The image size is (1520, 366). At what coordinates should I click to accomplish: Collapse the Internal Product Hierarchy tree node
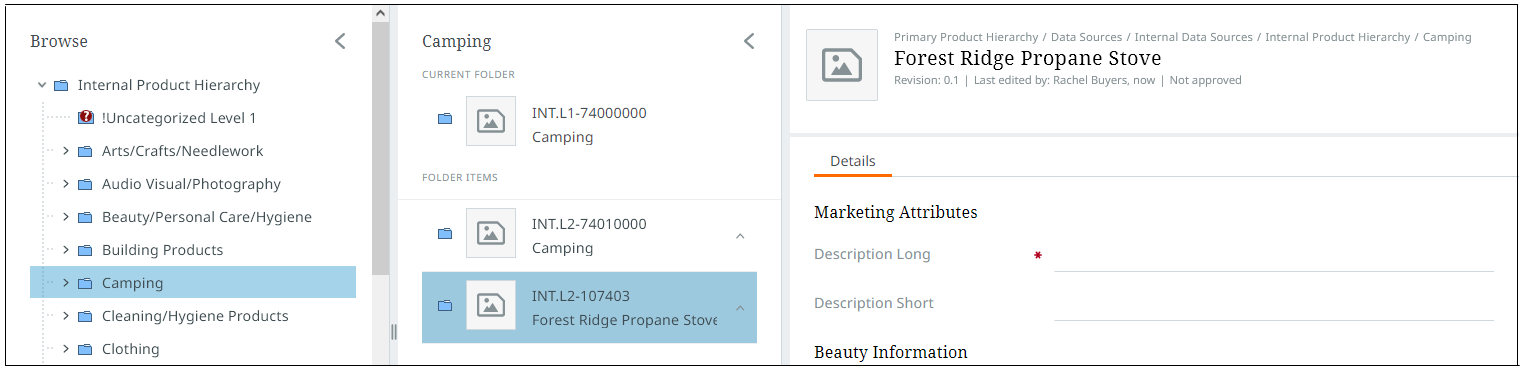pyautogui.click(x=42, y=85)
